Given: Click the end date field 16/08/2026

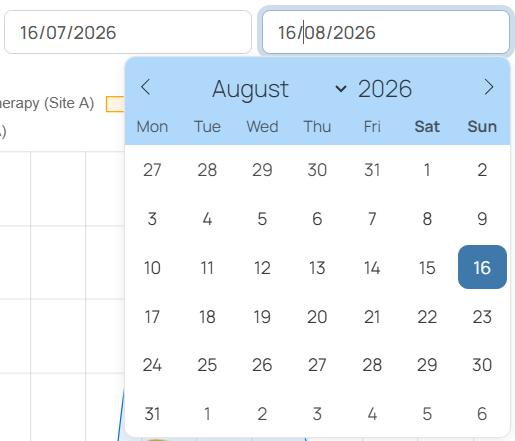Looking at the screenshot, I should (386, 32).
